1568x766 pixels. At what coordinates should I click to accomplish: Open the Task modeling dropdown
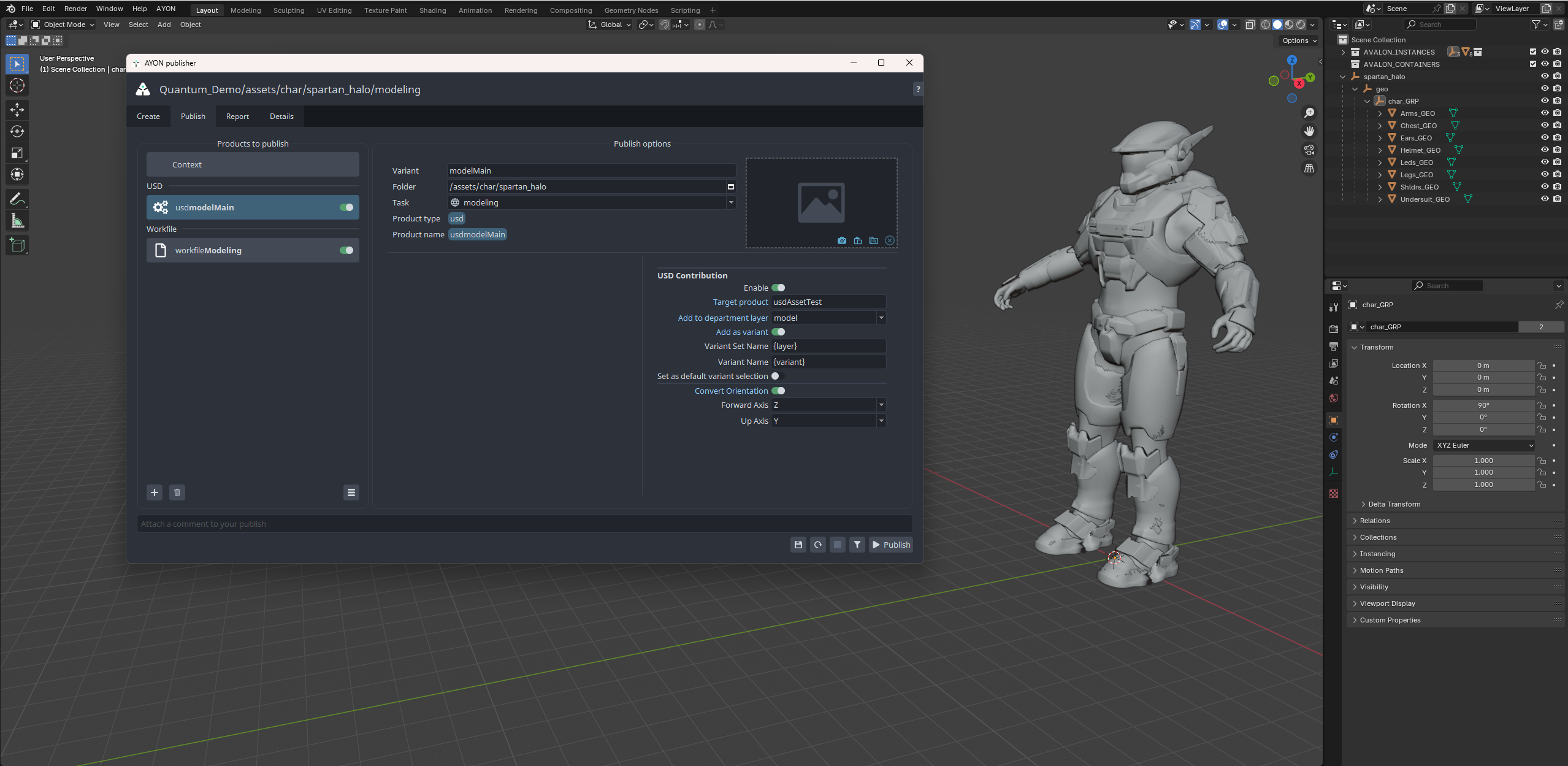[592, 202]
